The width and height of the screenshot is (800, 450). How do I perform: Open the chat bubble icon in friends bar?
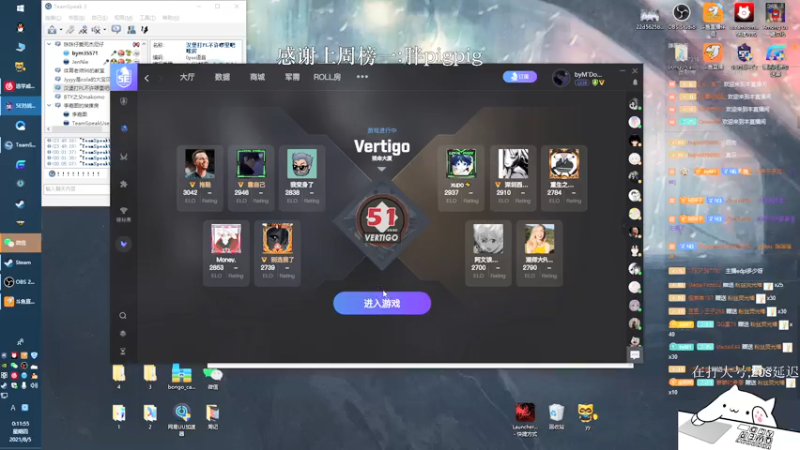coord(635,355)
